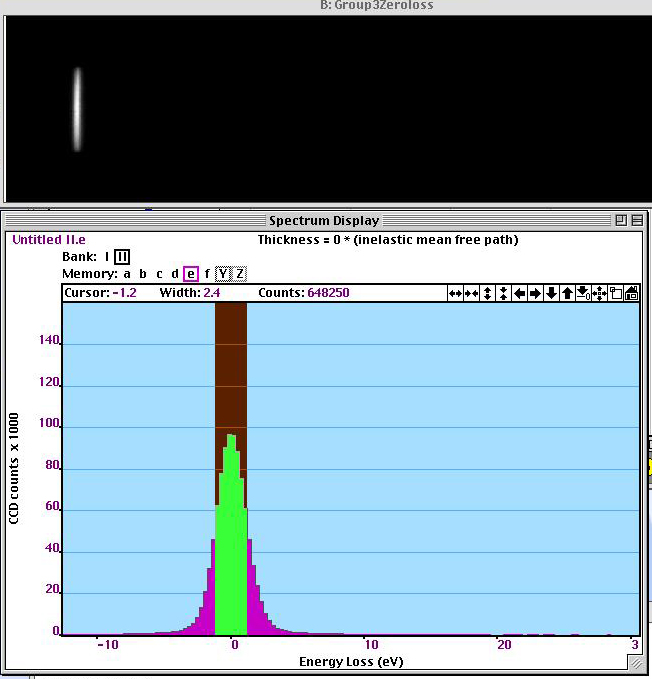
Task: Click the baseline-to-zero arrow icon
Action: tap(583, 294)
